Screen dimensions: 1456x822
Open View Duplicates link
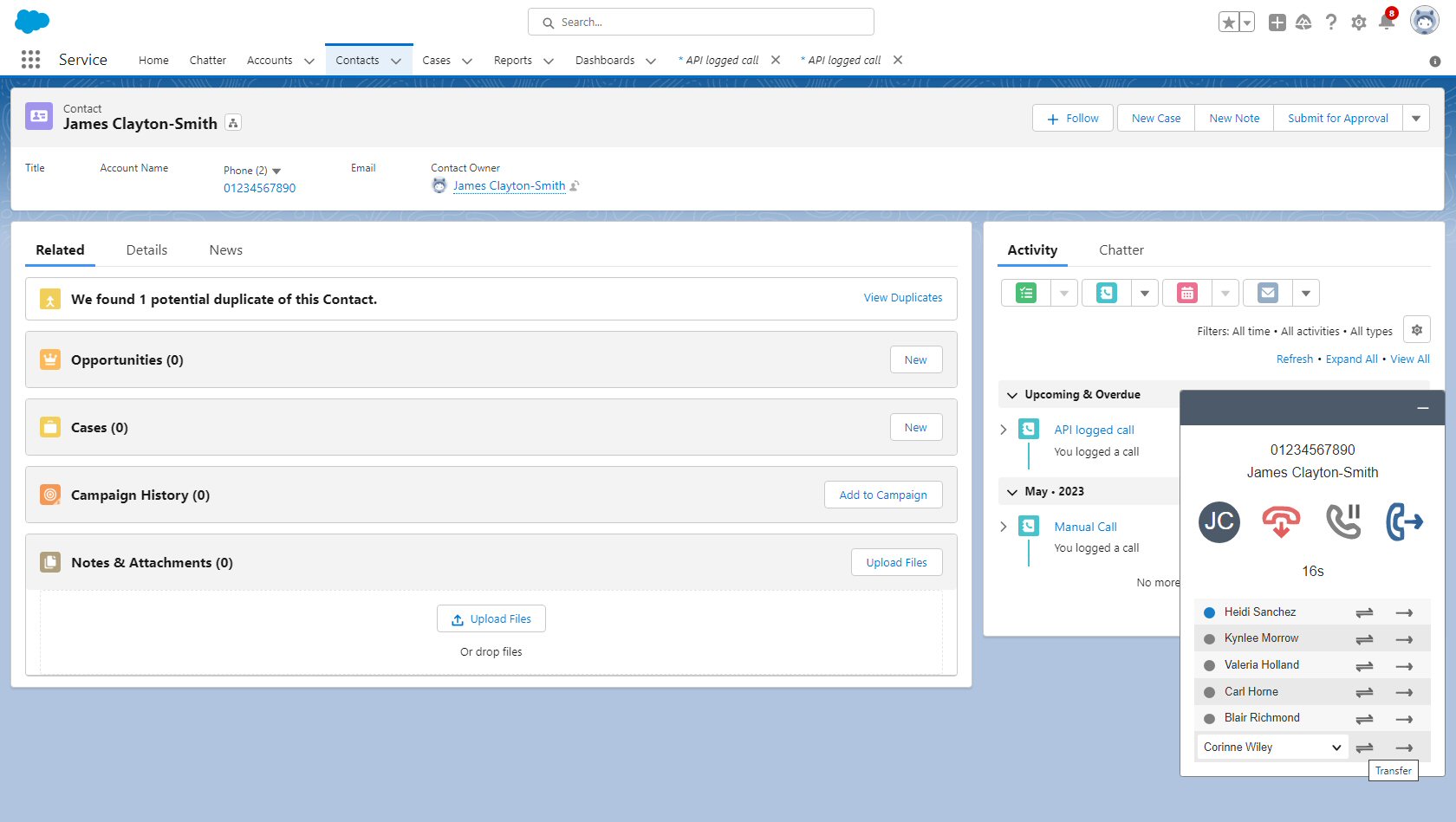[x=903, y=297]
